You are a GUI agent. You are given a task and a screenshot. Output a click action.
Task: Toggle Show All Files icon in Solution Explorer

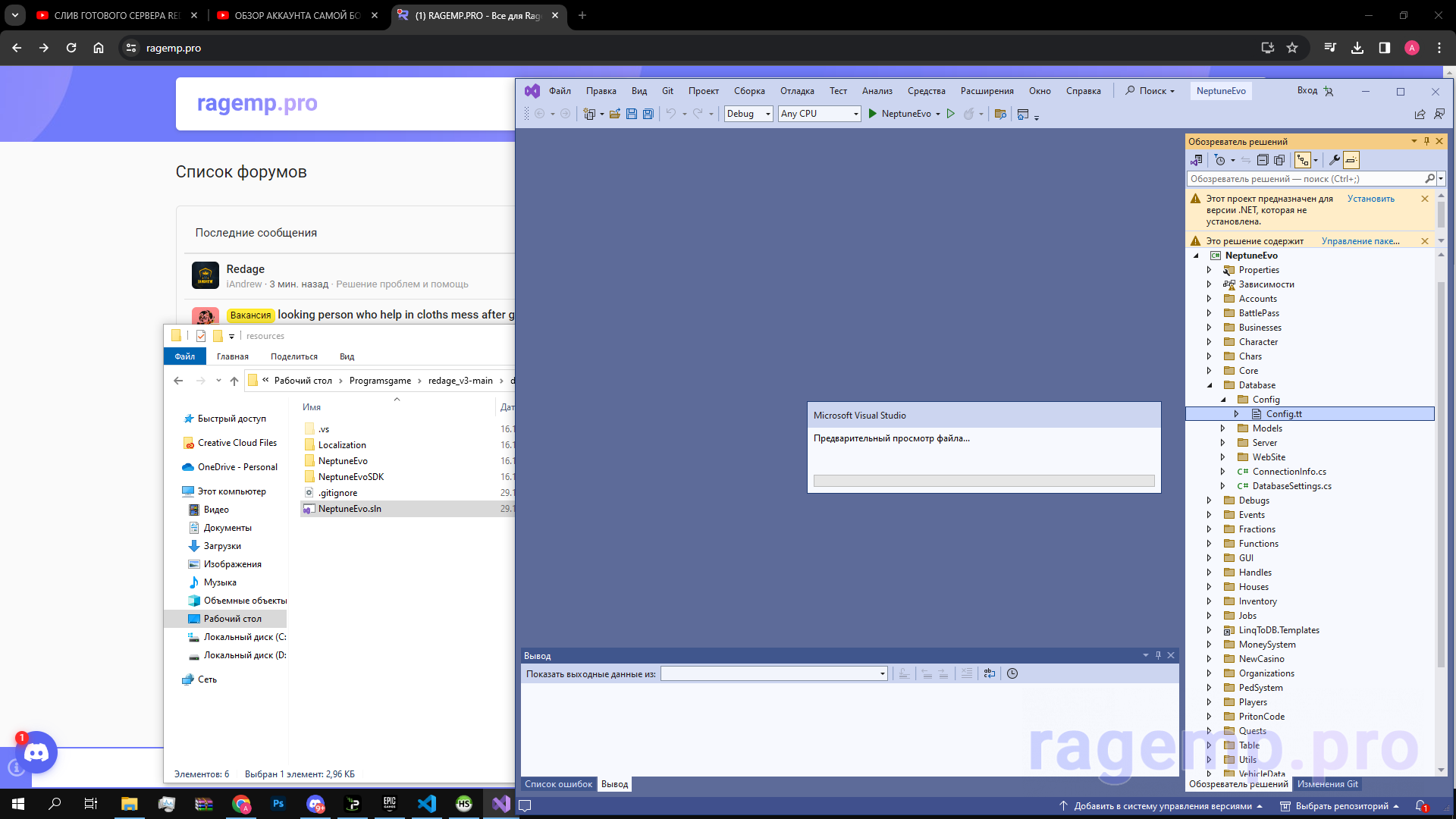1279,160
